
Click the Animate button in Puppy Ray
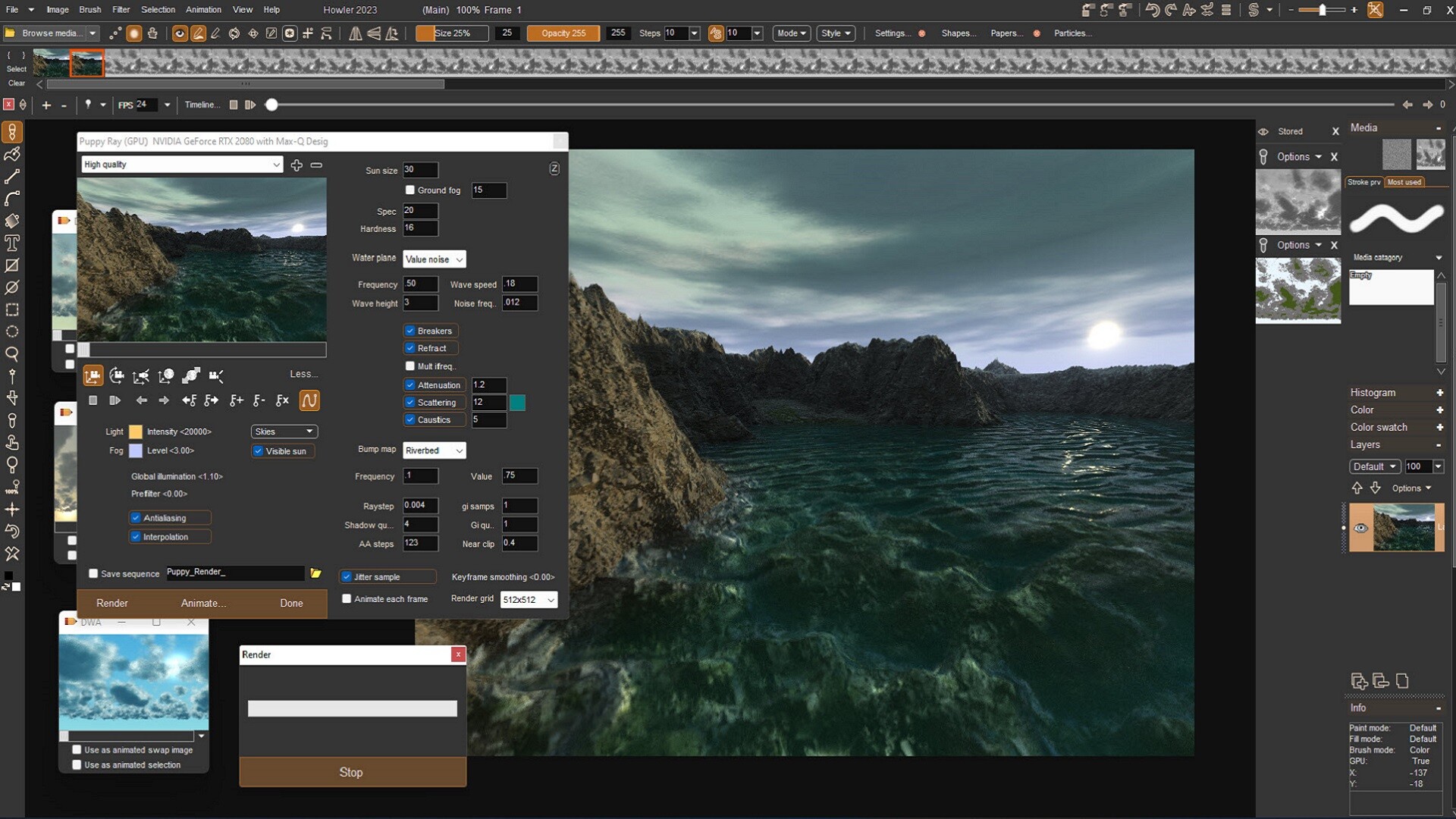click(x=202, y=603)
